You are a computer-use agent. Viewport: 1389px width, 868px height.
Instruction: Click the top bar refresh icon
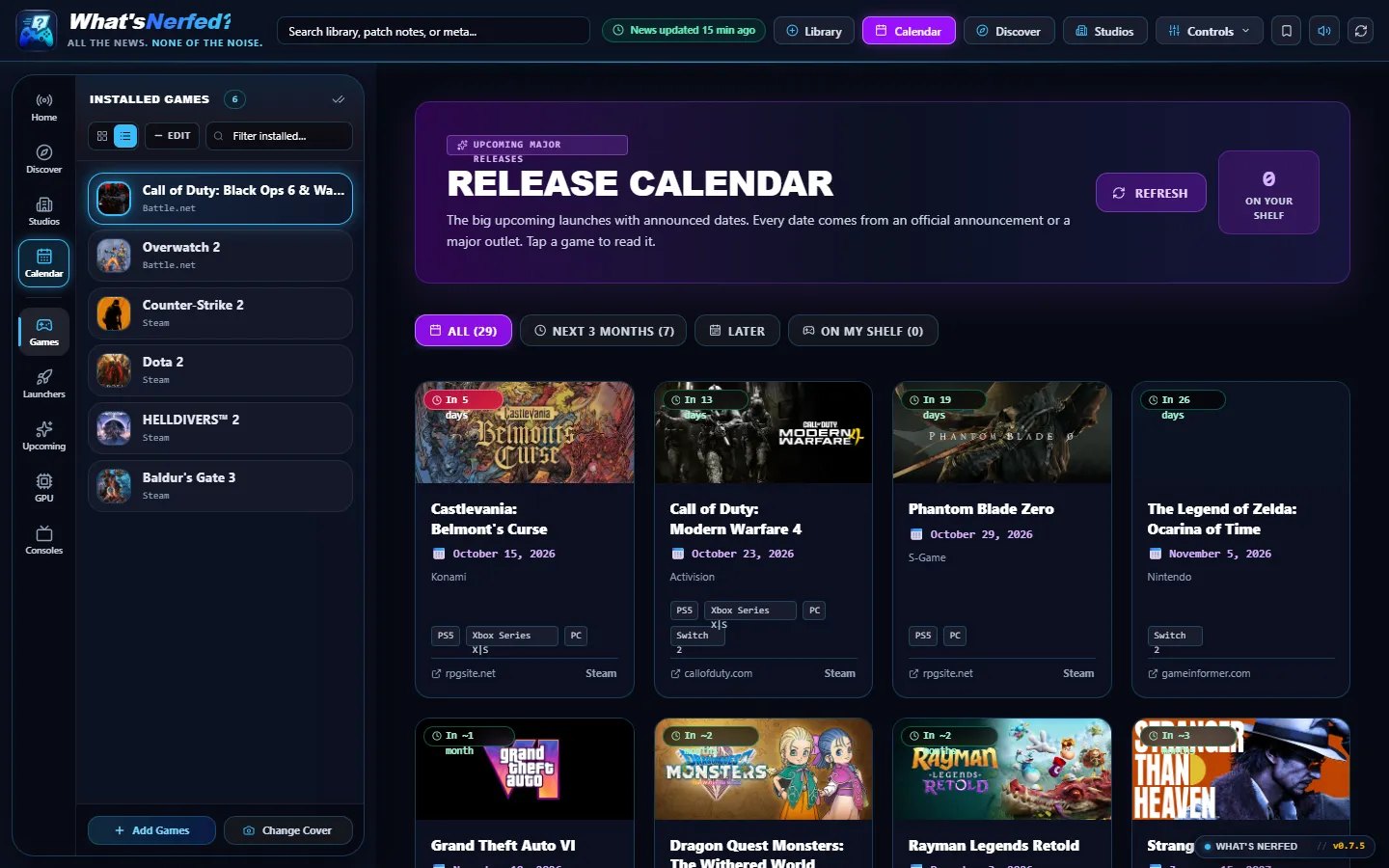pos(1360,31)
